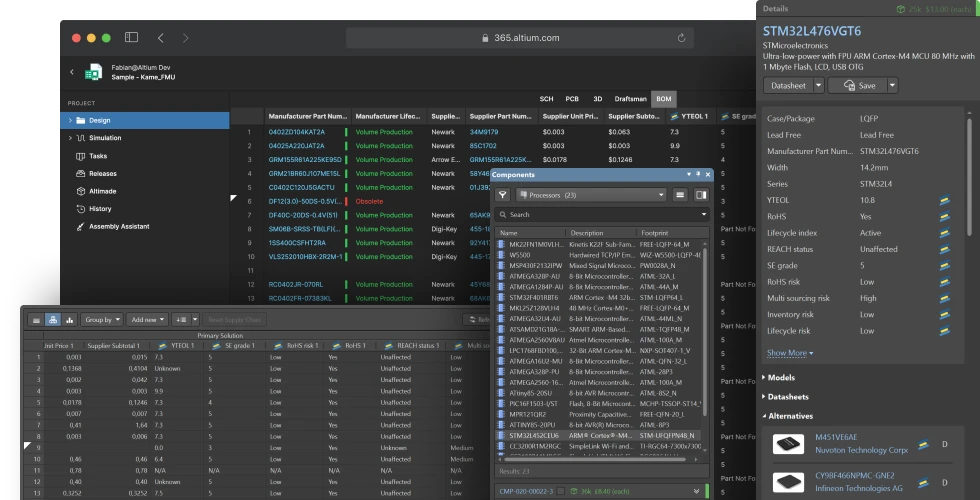The image size is (980, 500).
Task: Expand the Design tree arrow
Action: pyautogui.click(x=70, y=120)
